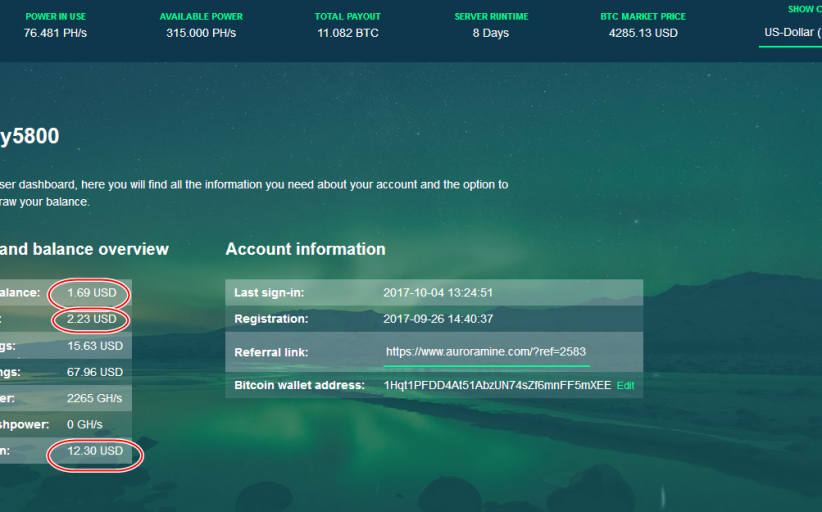The height and width of the screenshot is (512, 822).
Task: Click the Last sign-in timestamp
Action: click(438, 293)
